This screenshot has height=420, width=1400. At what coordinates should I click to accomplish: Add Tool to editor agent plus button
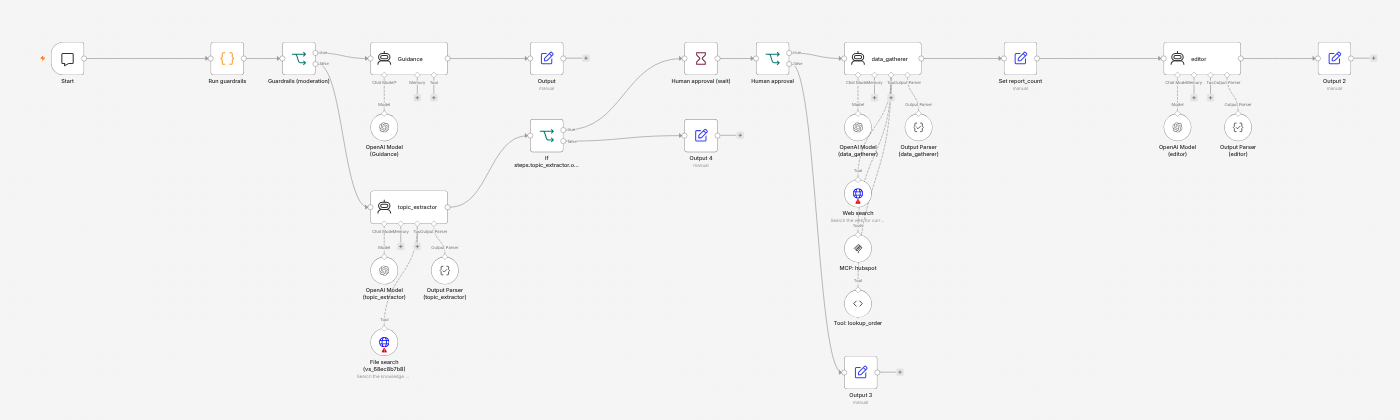tap(1210, 98)
